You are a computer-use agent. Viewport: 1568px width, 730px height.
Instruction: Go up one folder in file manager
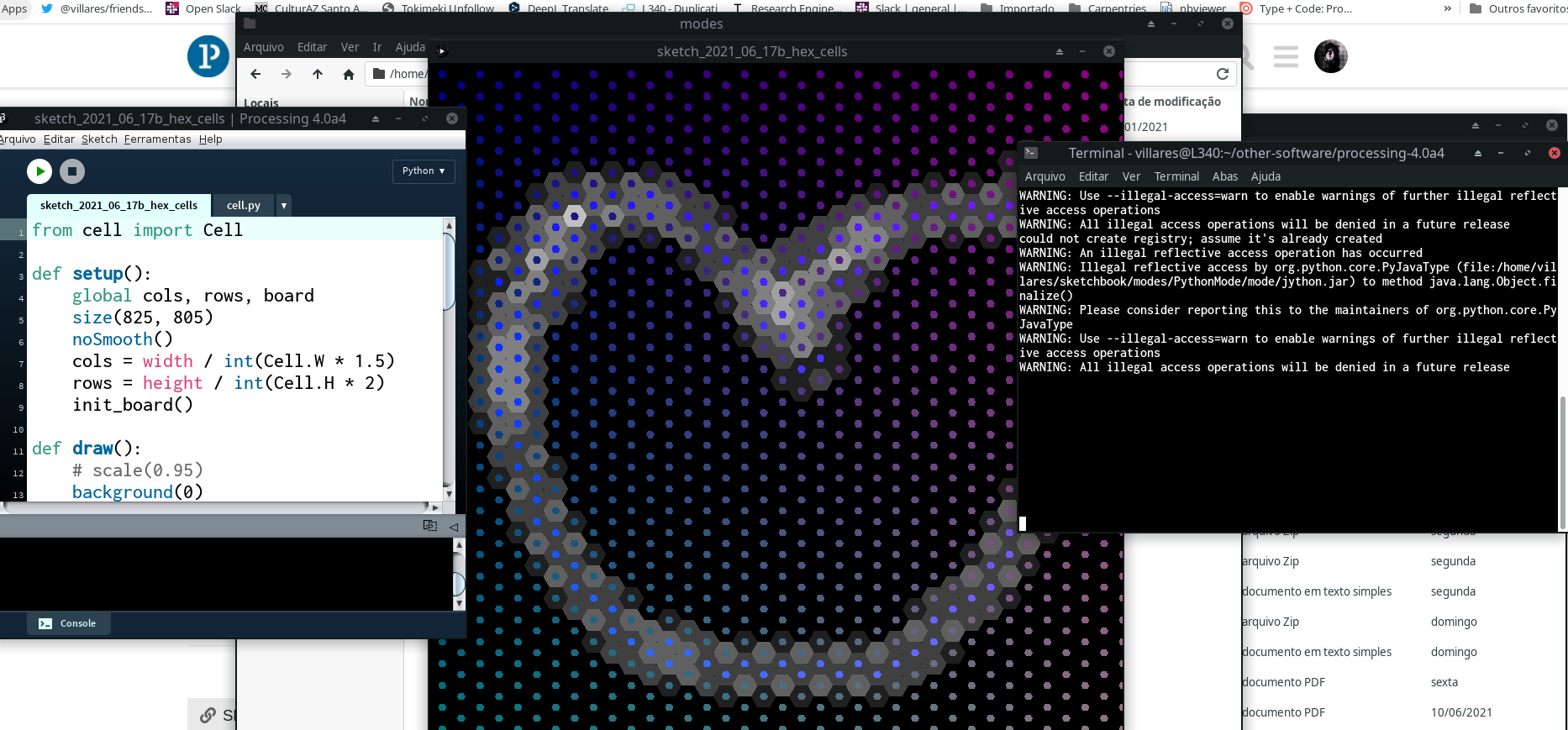click(x=318, y=74)
